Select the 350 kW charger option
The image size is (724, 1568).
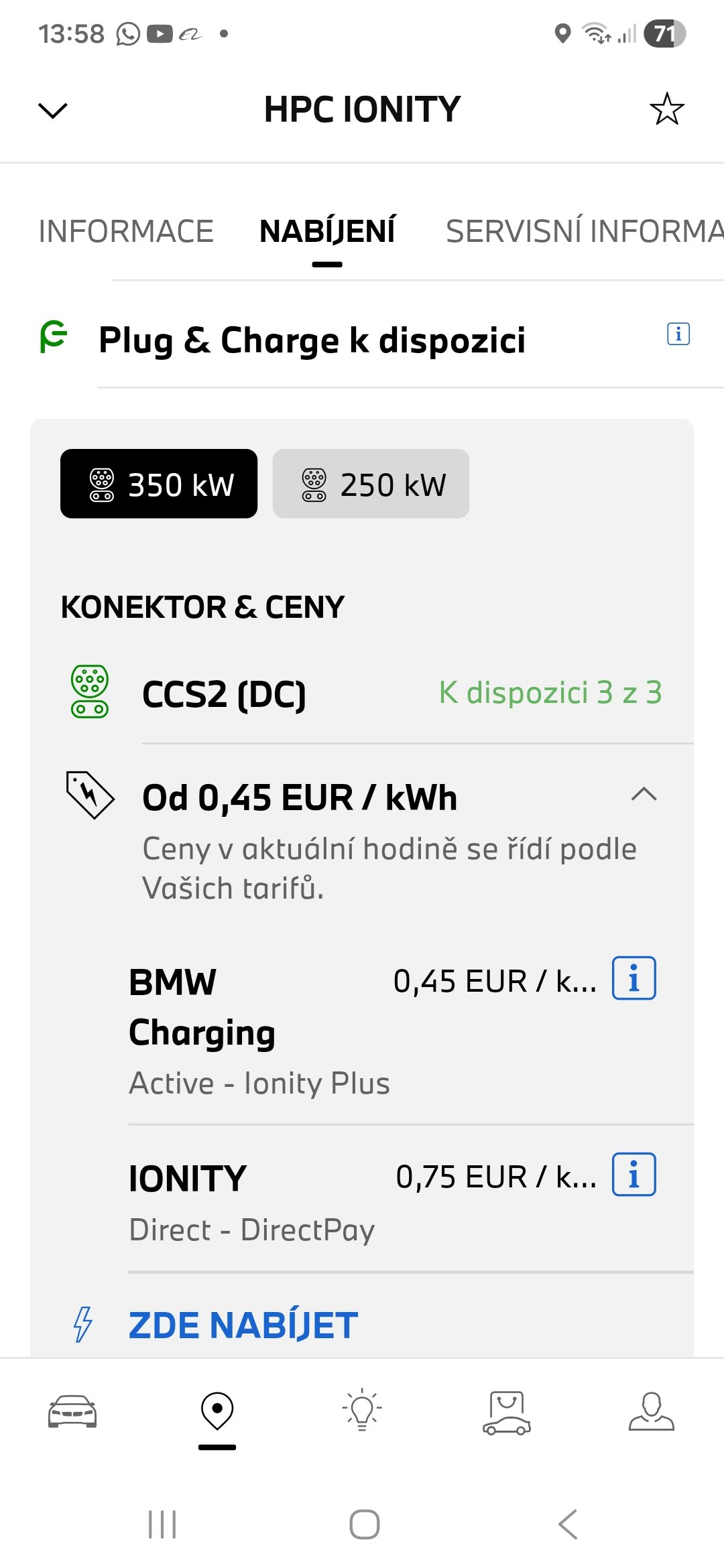[x=159, y=484]
